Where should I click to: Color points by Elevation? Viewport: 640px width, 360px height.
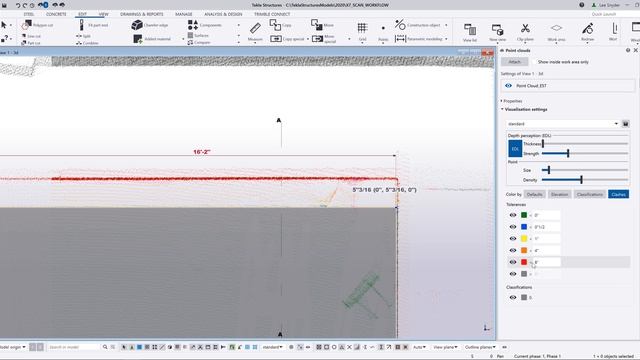[x=559, y=194]
